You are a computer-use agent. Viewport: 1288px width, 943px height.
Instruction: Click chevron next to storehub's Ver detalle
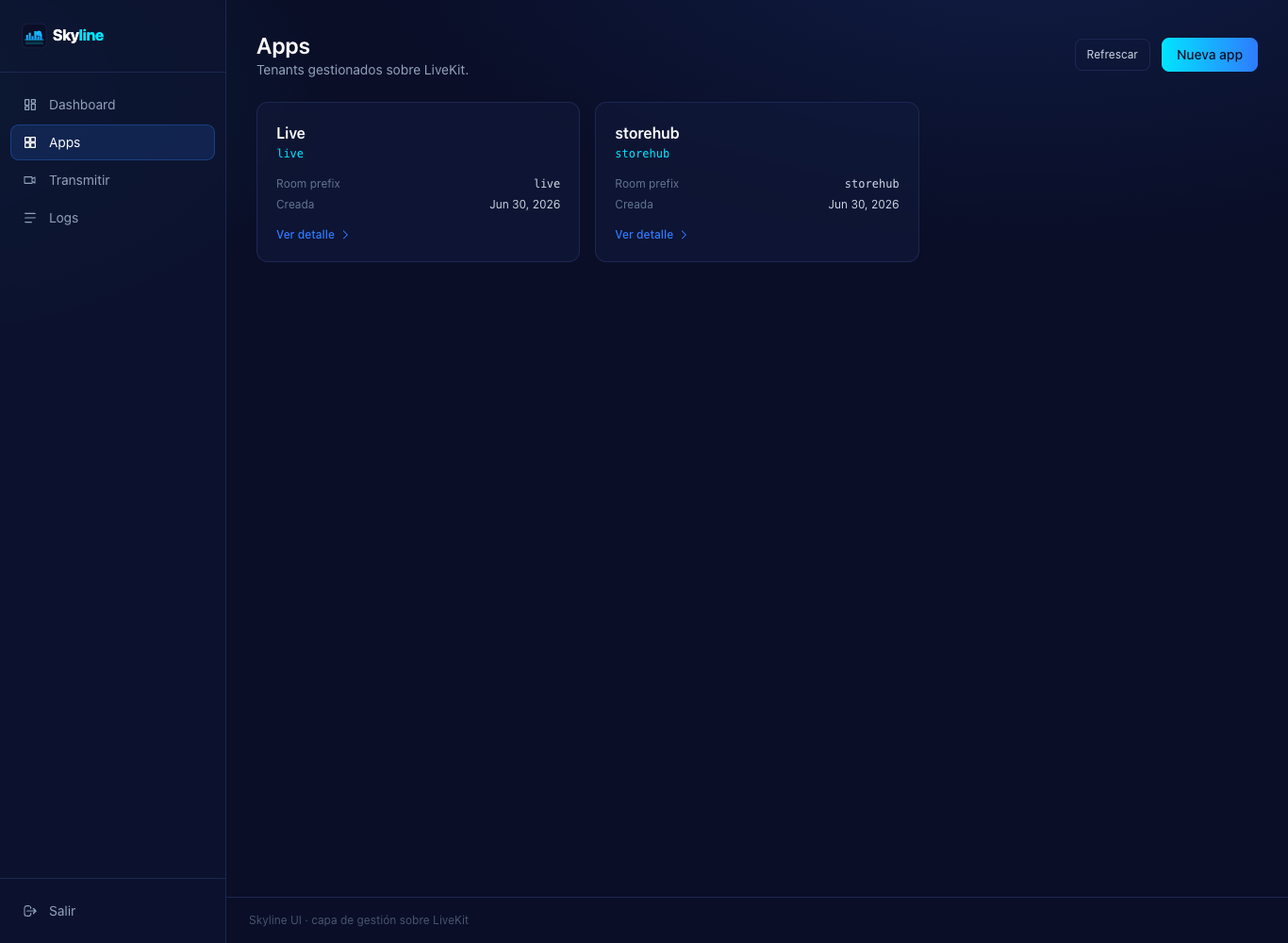point(684,235)
